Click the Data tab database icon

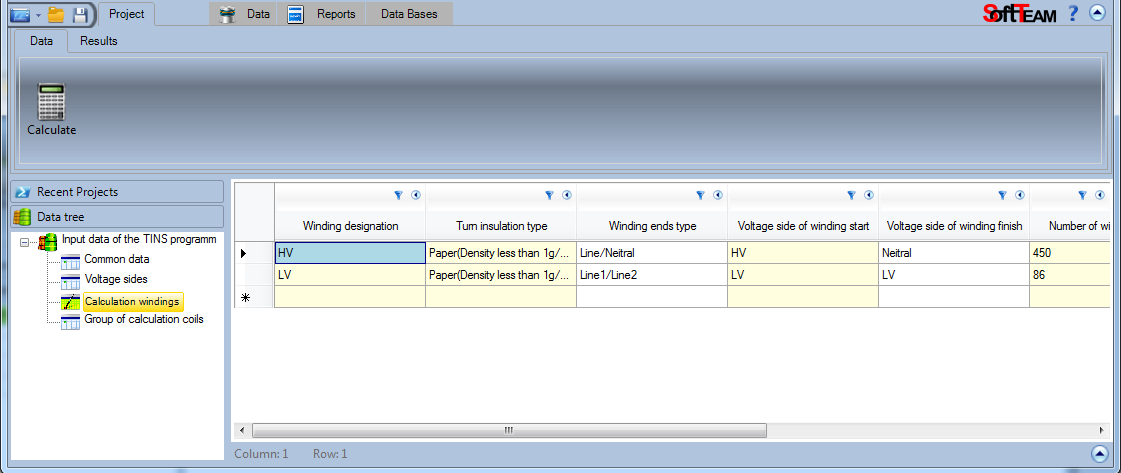pos(228,14)
